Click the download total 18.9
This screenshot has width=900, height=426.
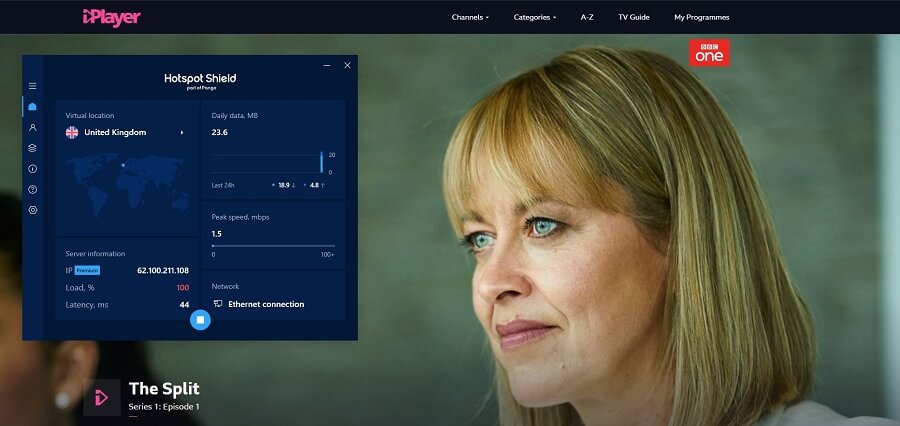point(284,185)
